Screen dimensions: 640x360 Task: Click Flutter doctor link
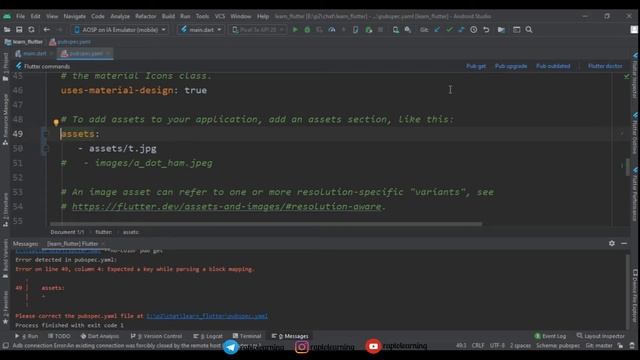(605, 66)
